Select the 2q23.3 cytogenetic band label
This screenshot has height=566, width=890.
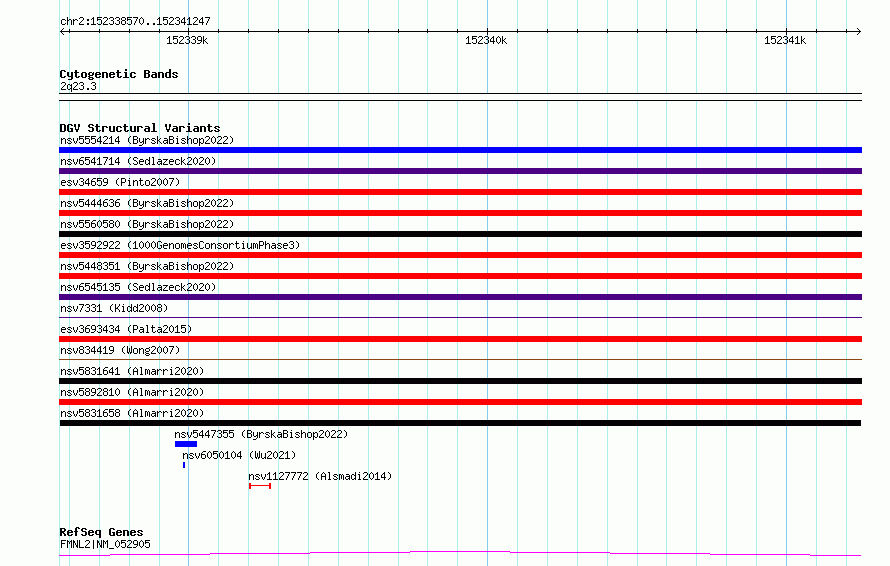(x=78, y=86)
